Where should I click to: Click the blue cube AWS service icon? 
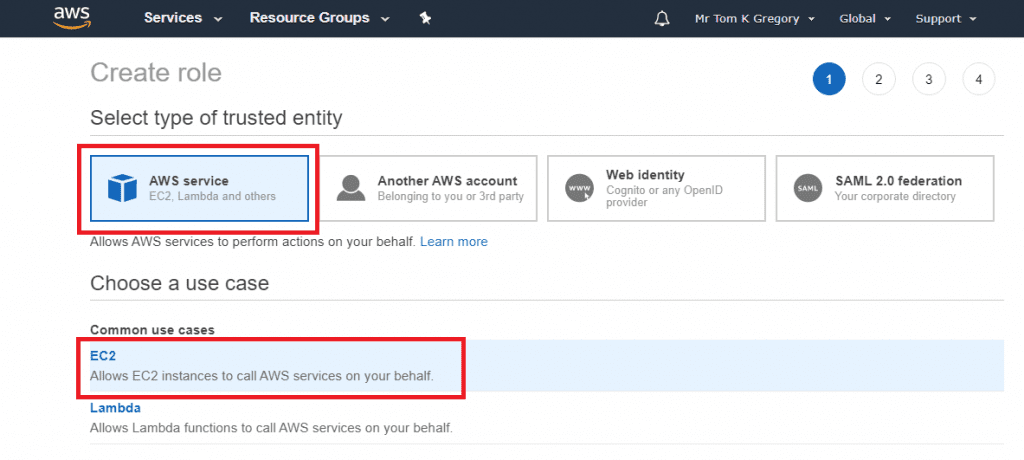coord(122,188)
